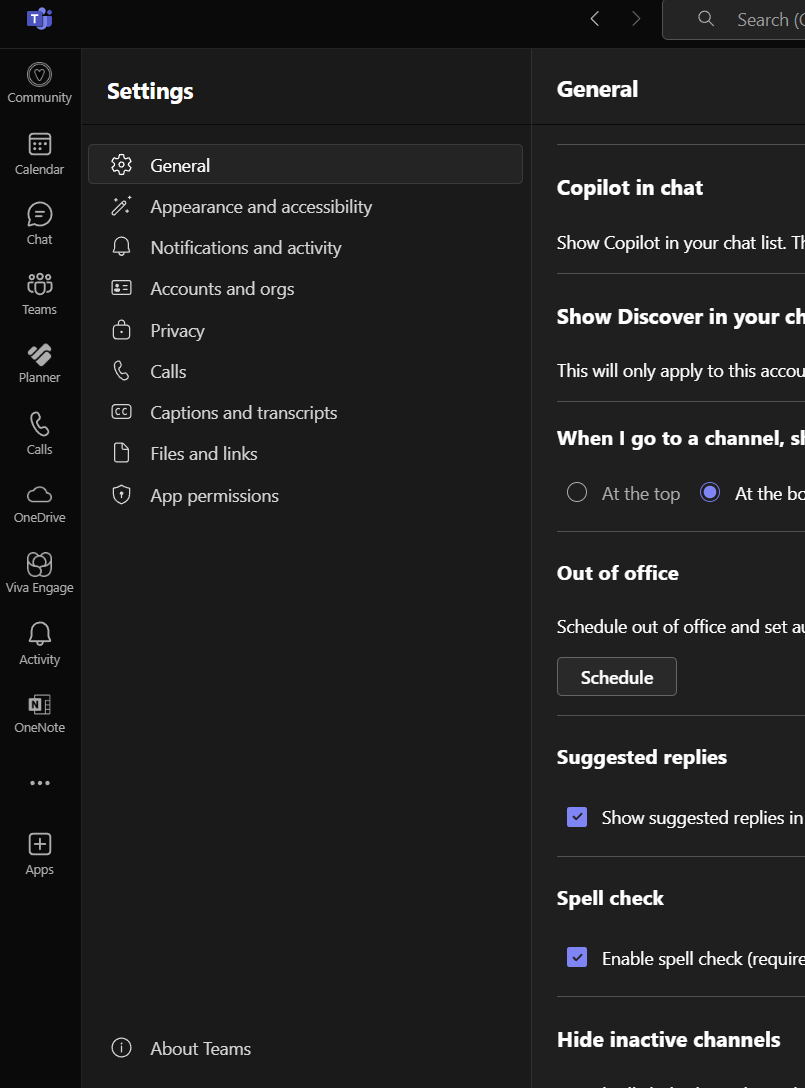Open the Calendar app
The height and width of the screenshot is (1088, 805).
(x=39, y=154)
